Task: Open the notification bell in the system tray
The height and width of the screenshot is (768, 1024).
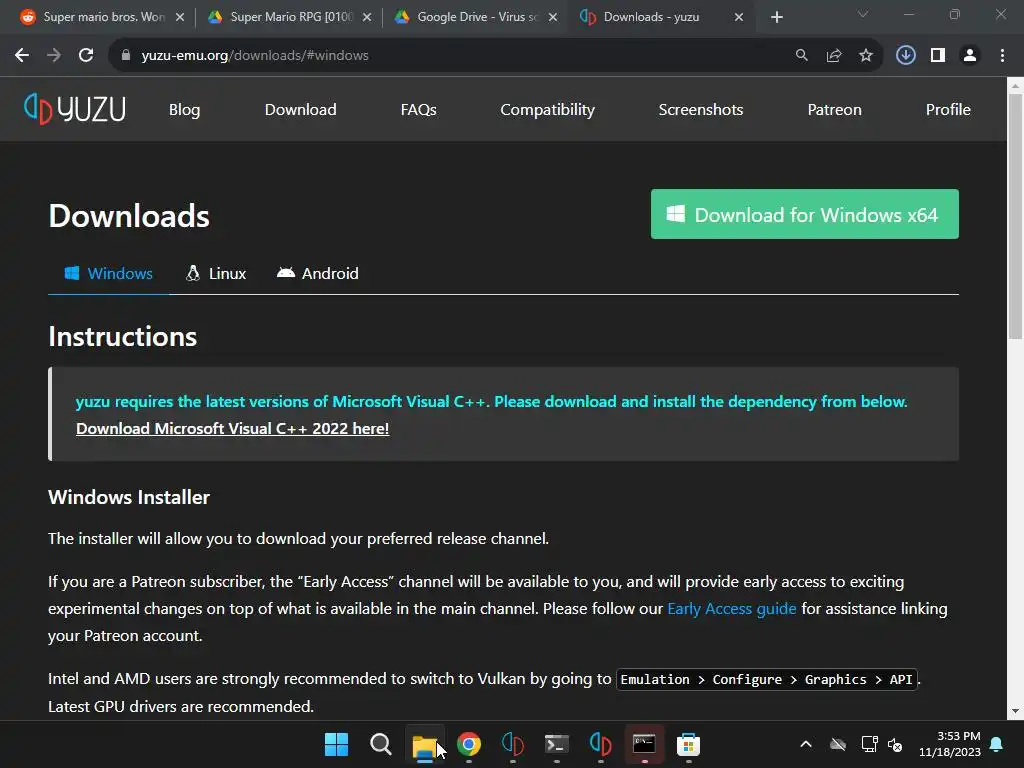Action: 997,744
